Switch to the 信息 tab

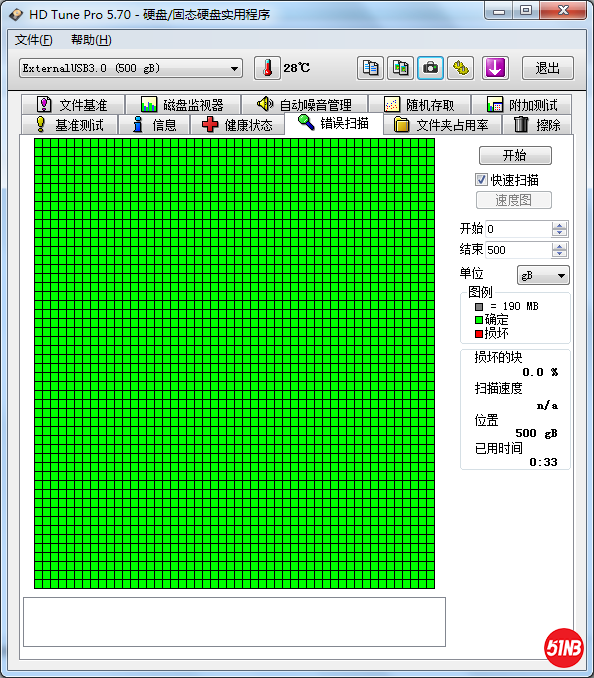(x=154, y=125)
